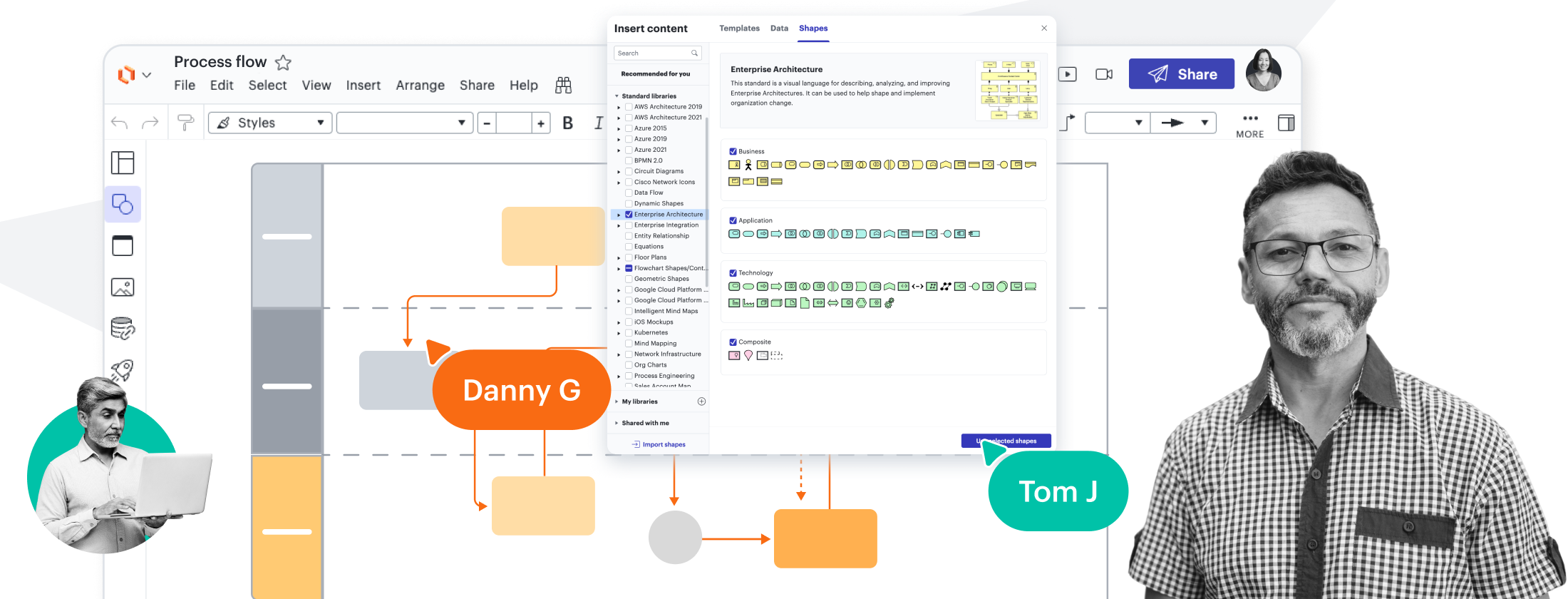Click the Image insert sidebar icon

point(123,287)
